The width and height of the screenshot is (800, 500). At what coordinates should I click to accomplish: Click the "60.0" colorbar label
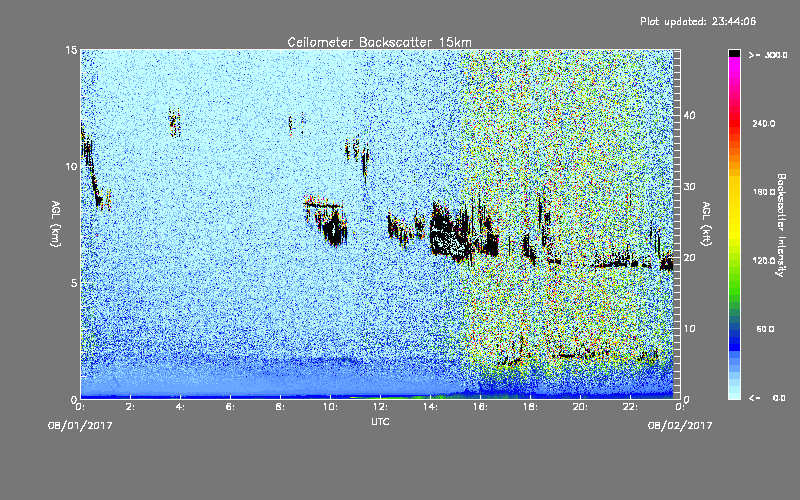coord(765,329)
